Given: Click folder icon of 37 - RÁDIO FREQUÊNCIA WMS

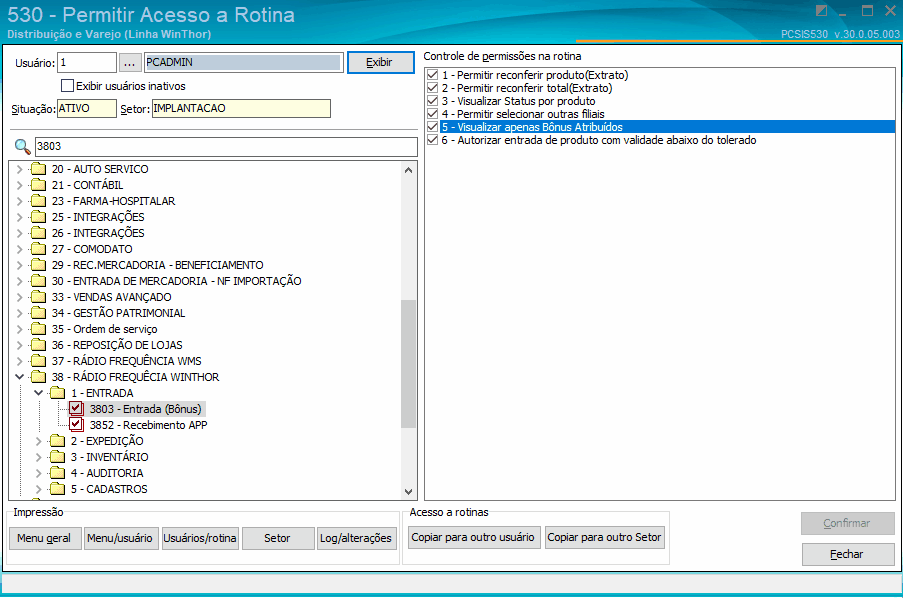Looking at the screenshot, I should tap(39, 361).
